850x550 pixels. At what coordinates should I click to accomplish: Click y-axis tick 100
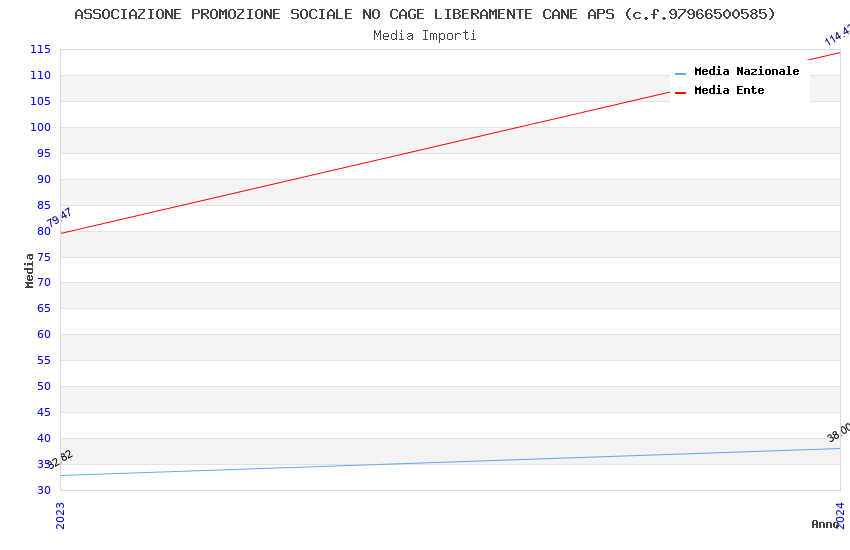coord(40,127)
